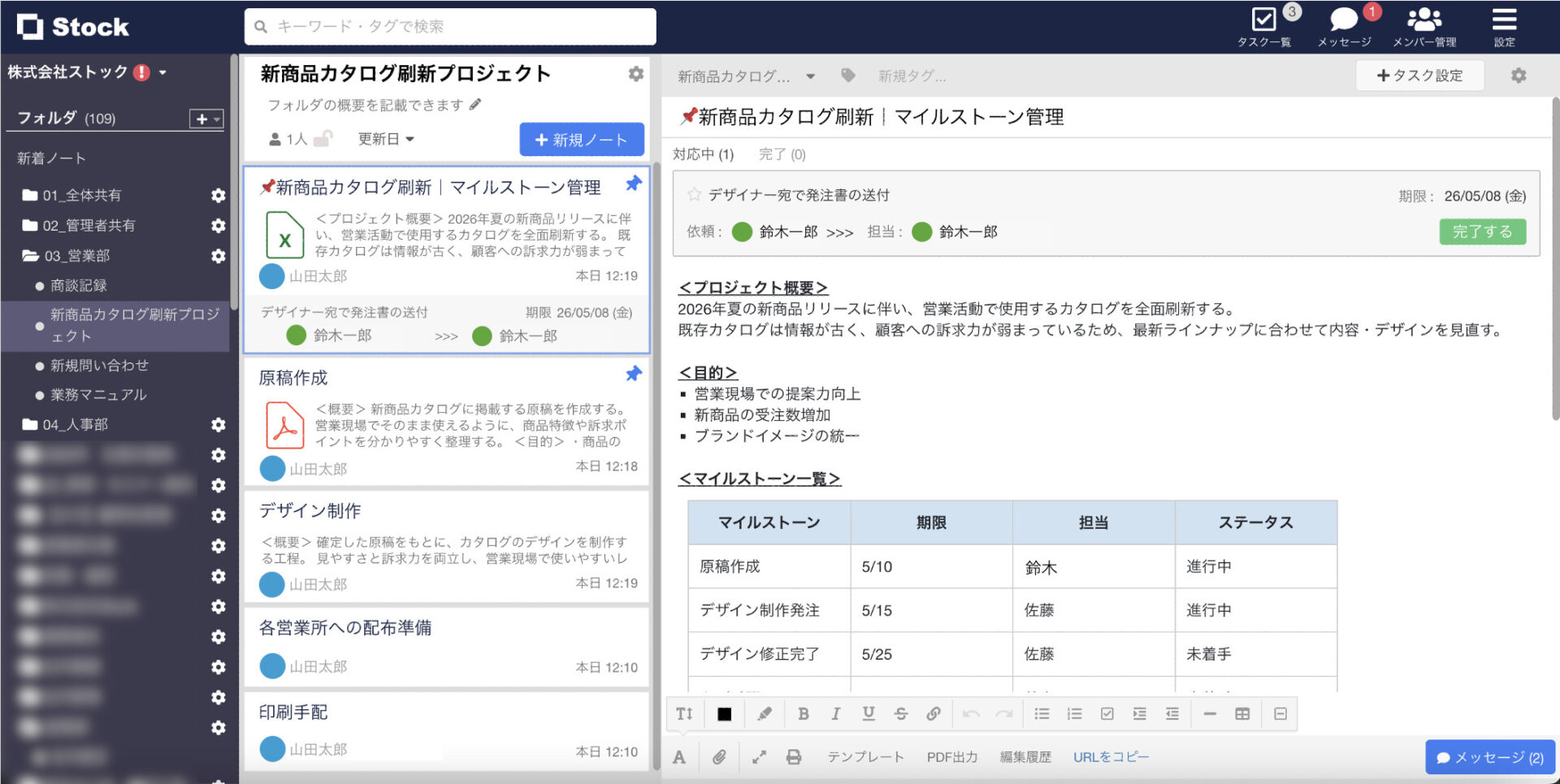Expand the 01_全体共有 folder

30,195
